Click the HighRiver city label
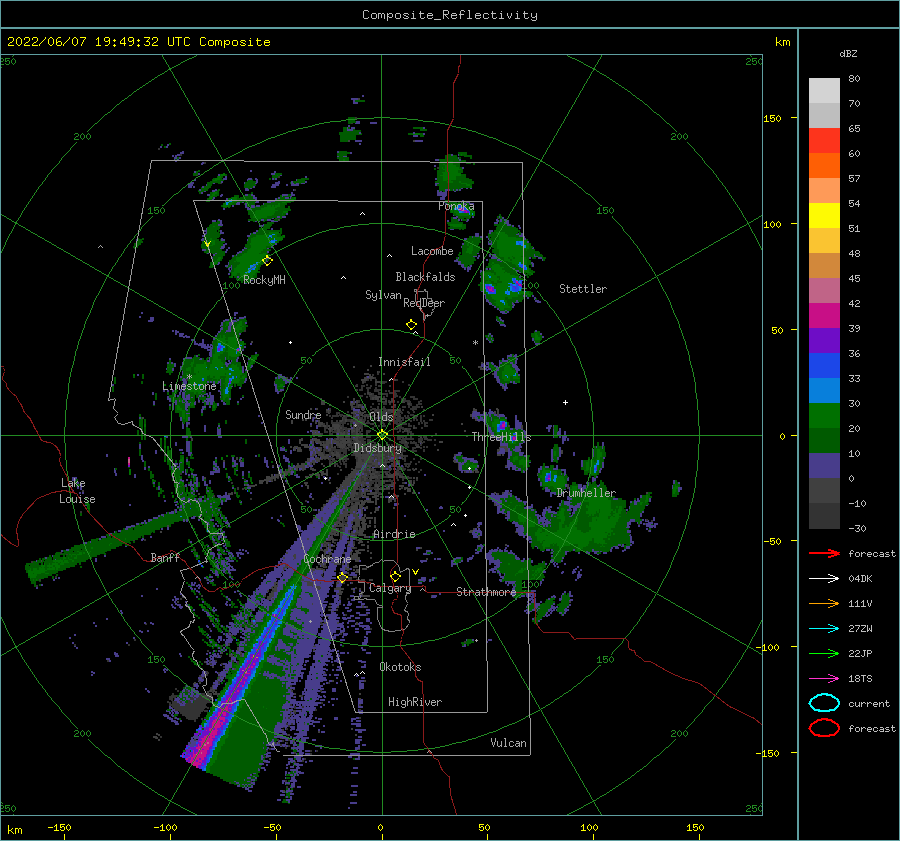Viewport: 900px width, 841px height. 415,702
